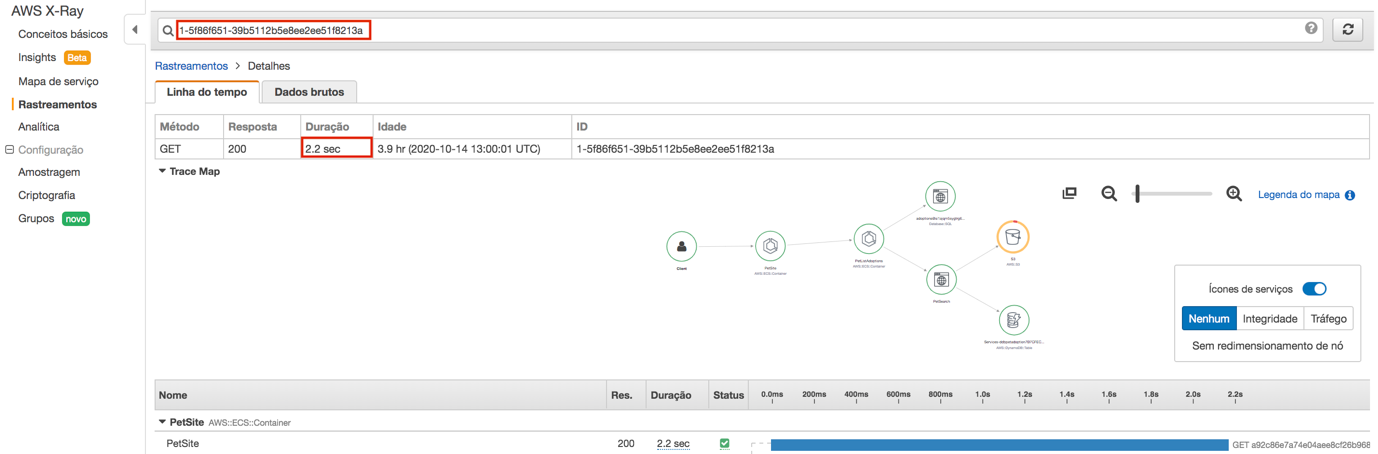
Task: Click the PetSite row name
Action: click(x=183, y=443)
